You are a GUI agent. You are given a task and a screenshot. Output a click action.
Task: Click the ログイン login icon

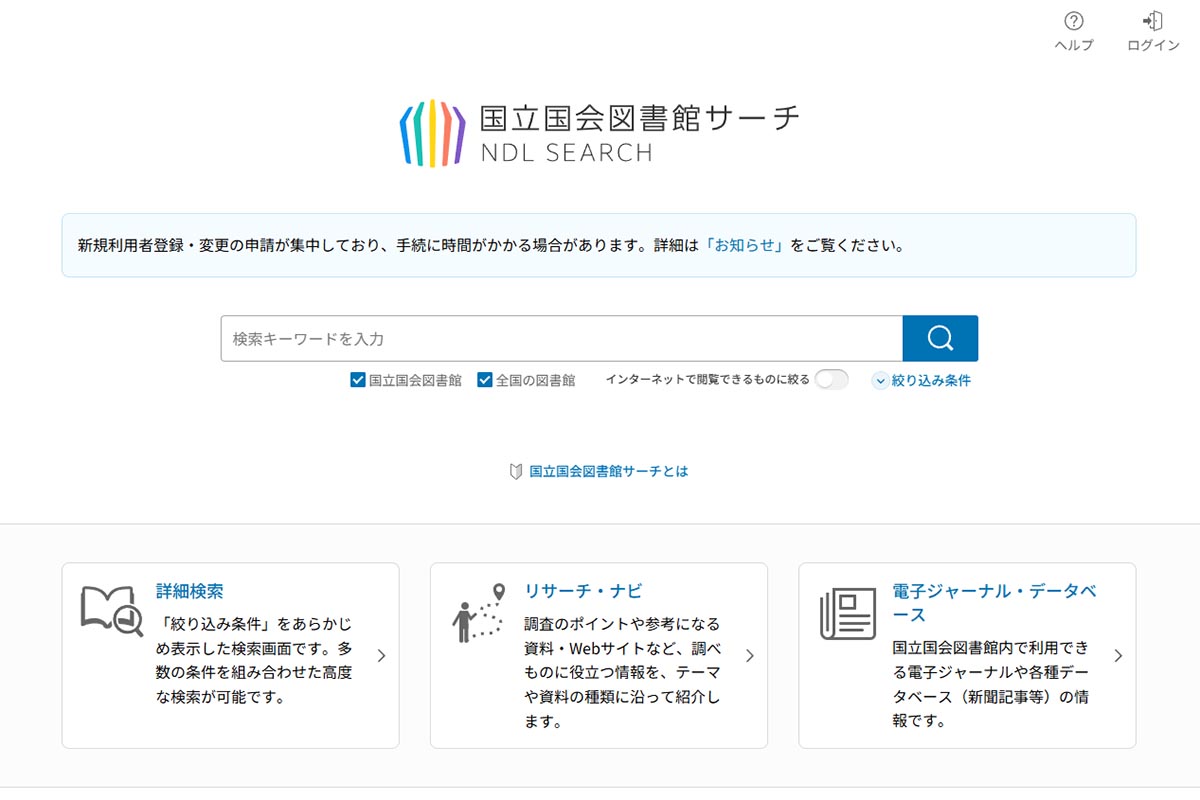click(1153, 21)
